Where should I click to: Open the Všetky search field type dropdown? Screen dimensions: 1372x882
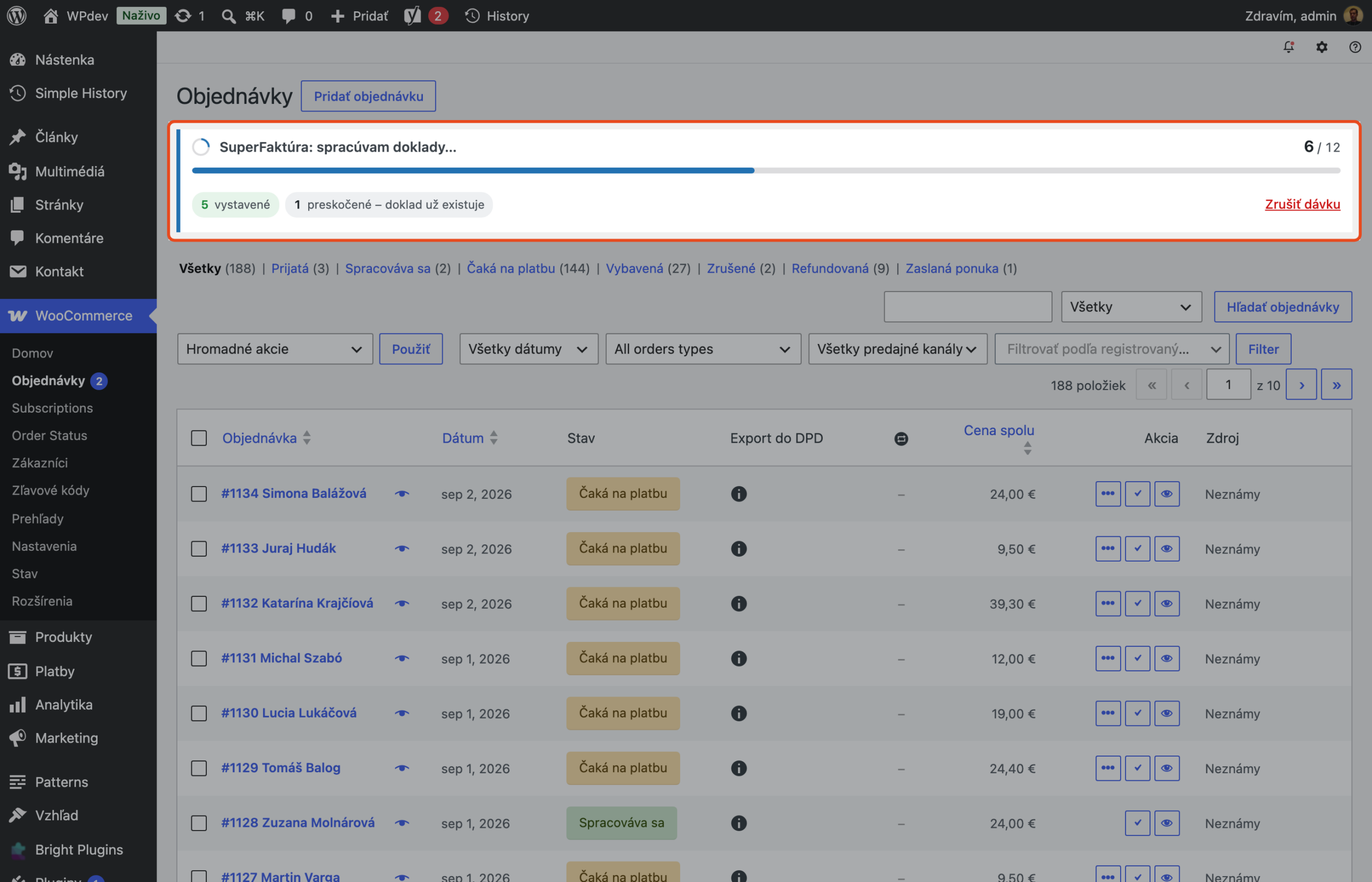(x=1131, y=307)
